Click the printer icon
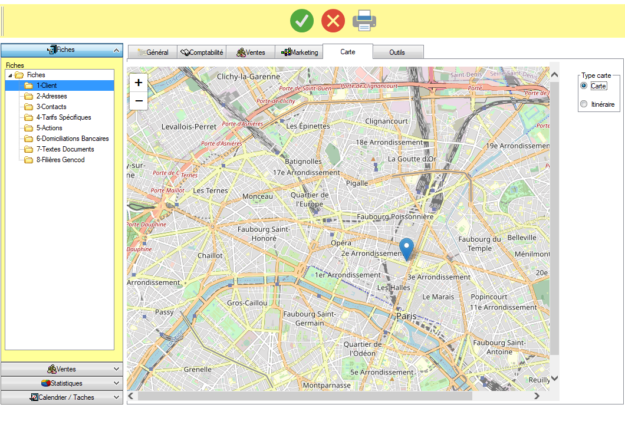This screenshot has width=625, height=421. pos(364,20)
